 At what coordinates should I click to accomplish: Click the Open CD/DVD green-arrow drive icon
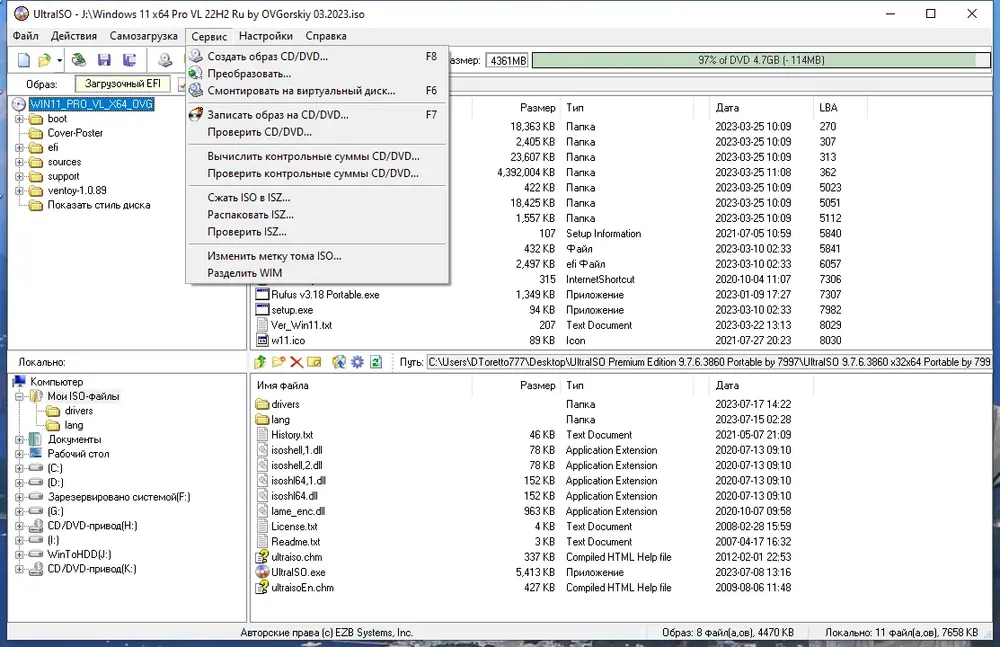click(78, 60)
